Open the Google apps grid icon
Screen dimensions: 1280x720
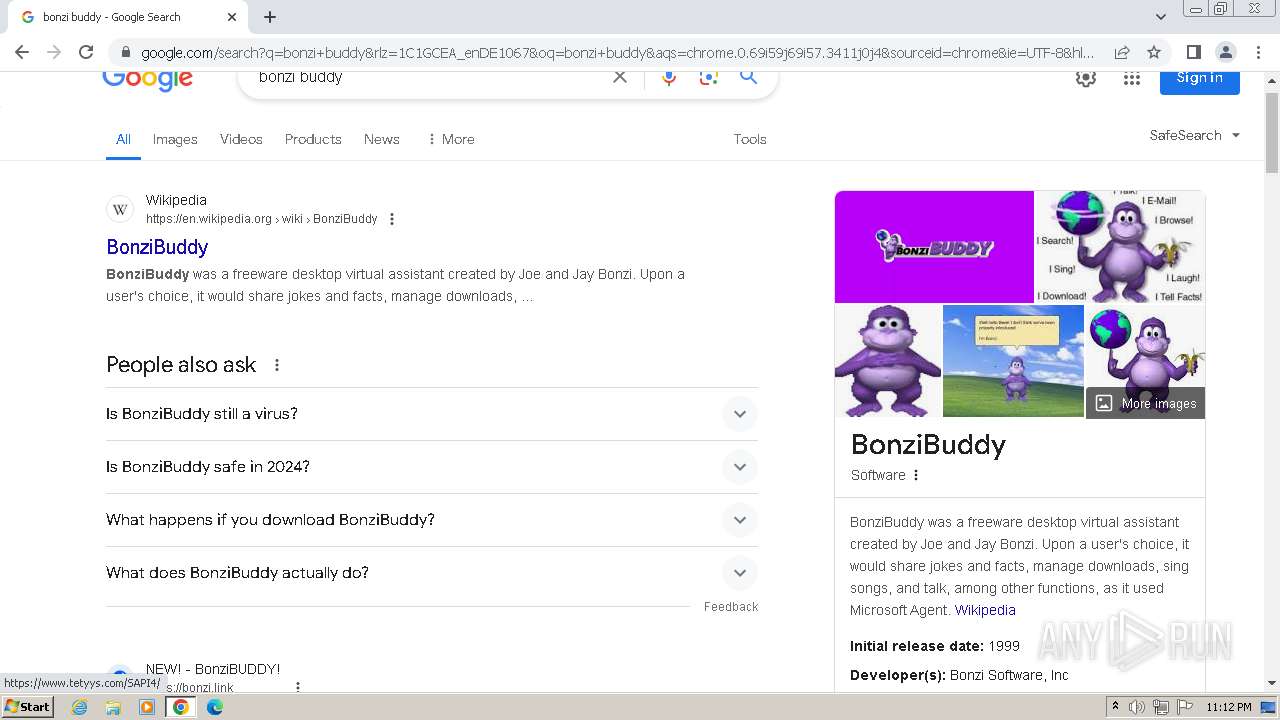coord(1132,78)
